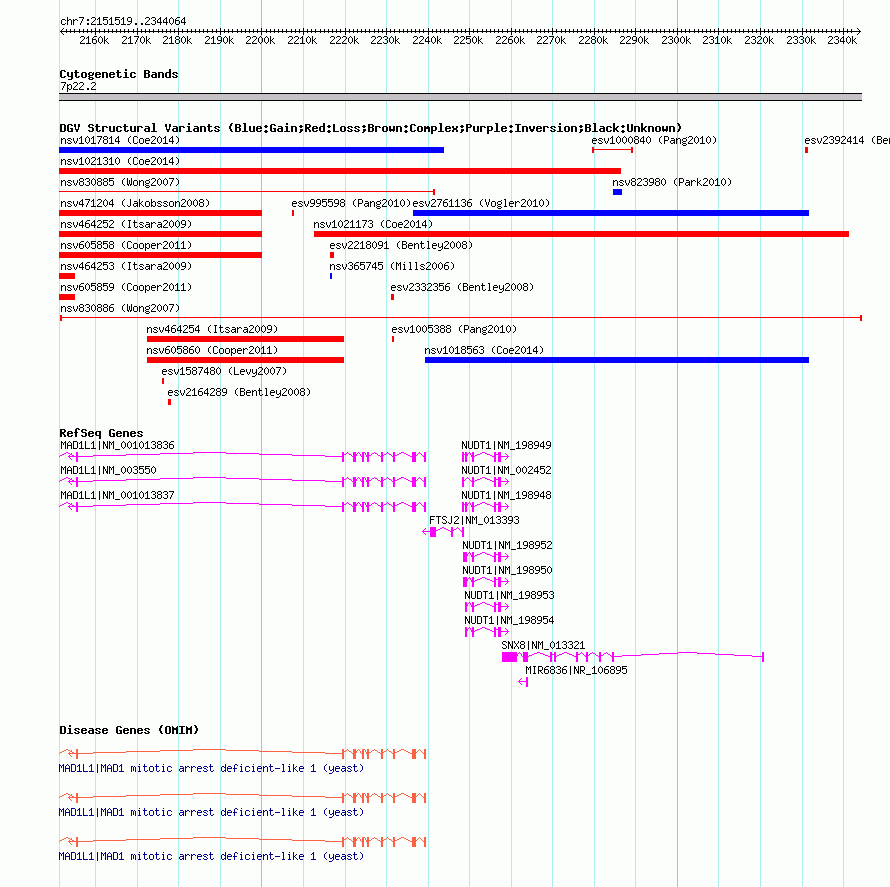This screenshot has height=887, width=890.
Task: Click the red loss bar of nsv1021310
Action: click(x=340, y=171)
